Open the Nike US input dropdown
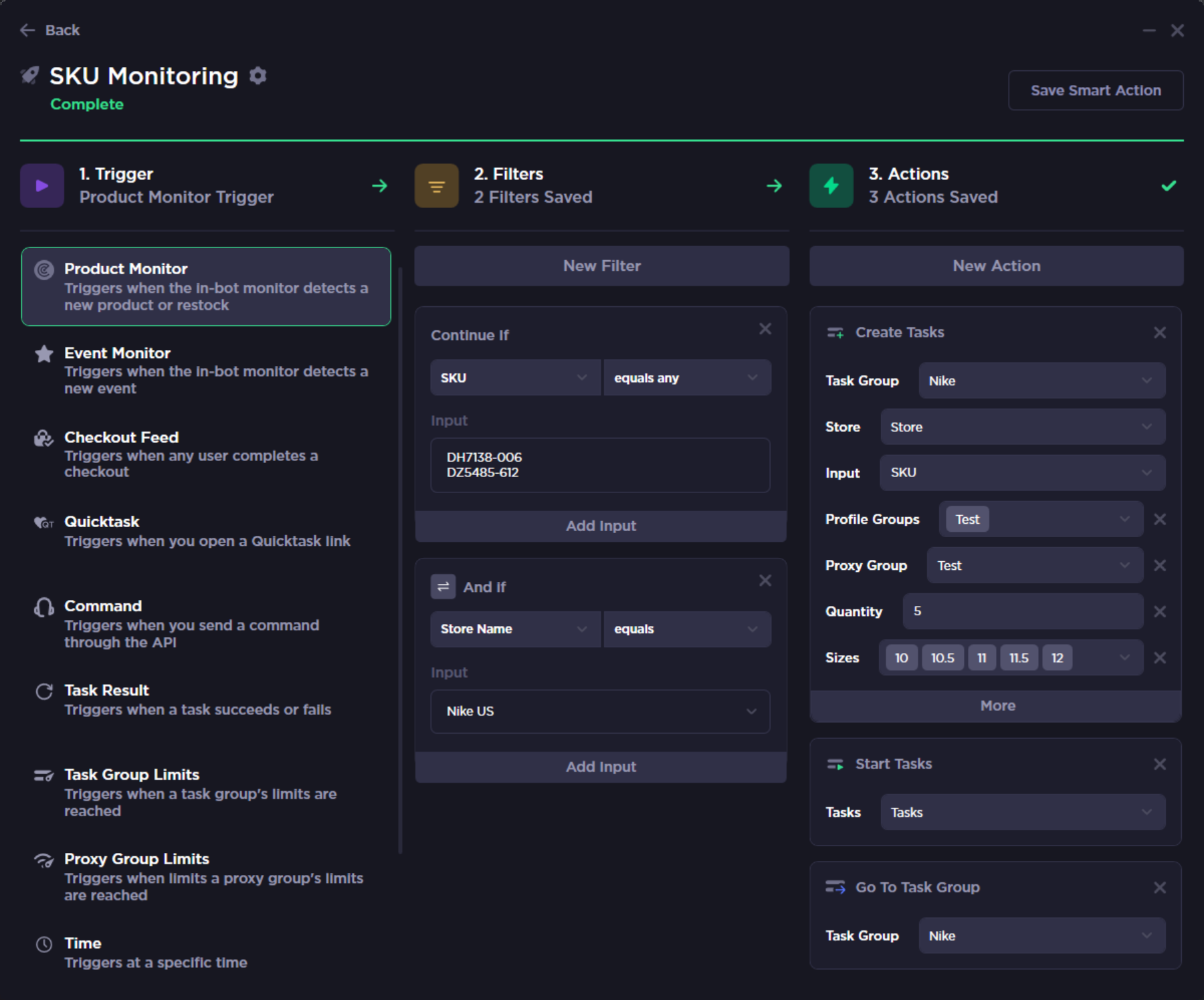This screenshot has height=1000, width=1204. 600,711
